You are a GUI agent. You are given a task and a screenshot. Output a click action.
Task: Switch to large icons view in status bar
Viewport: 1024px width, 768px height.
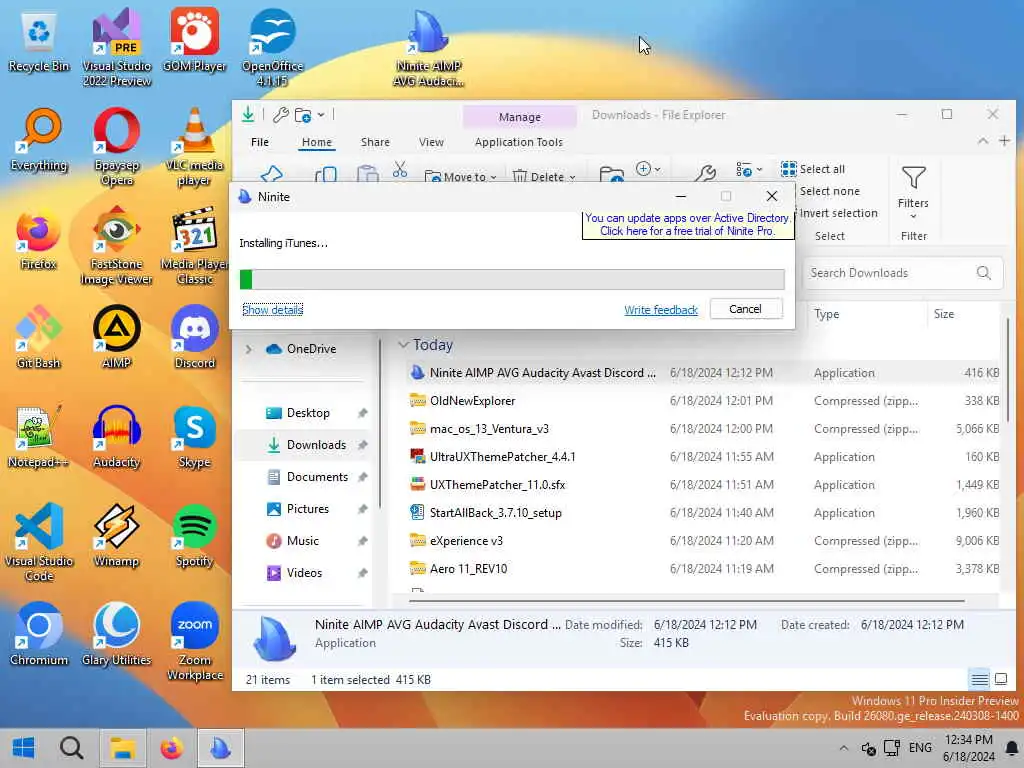(x=1000, y=680)
